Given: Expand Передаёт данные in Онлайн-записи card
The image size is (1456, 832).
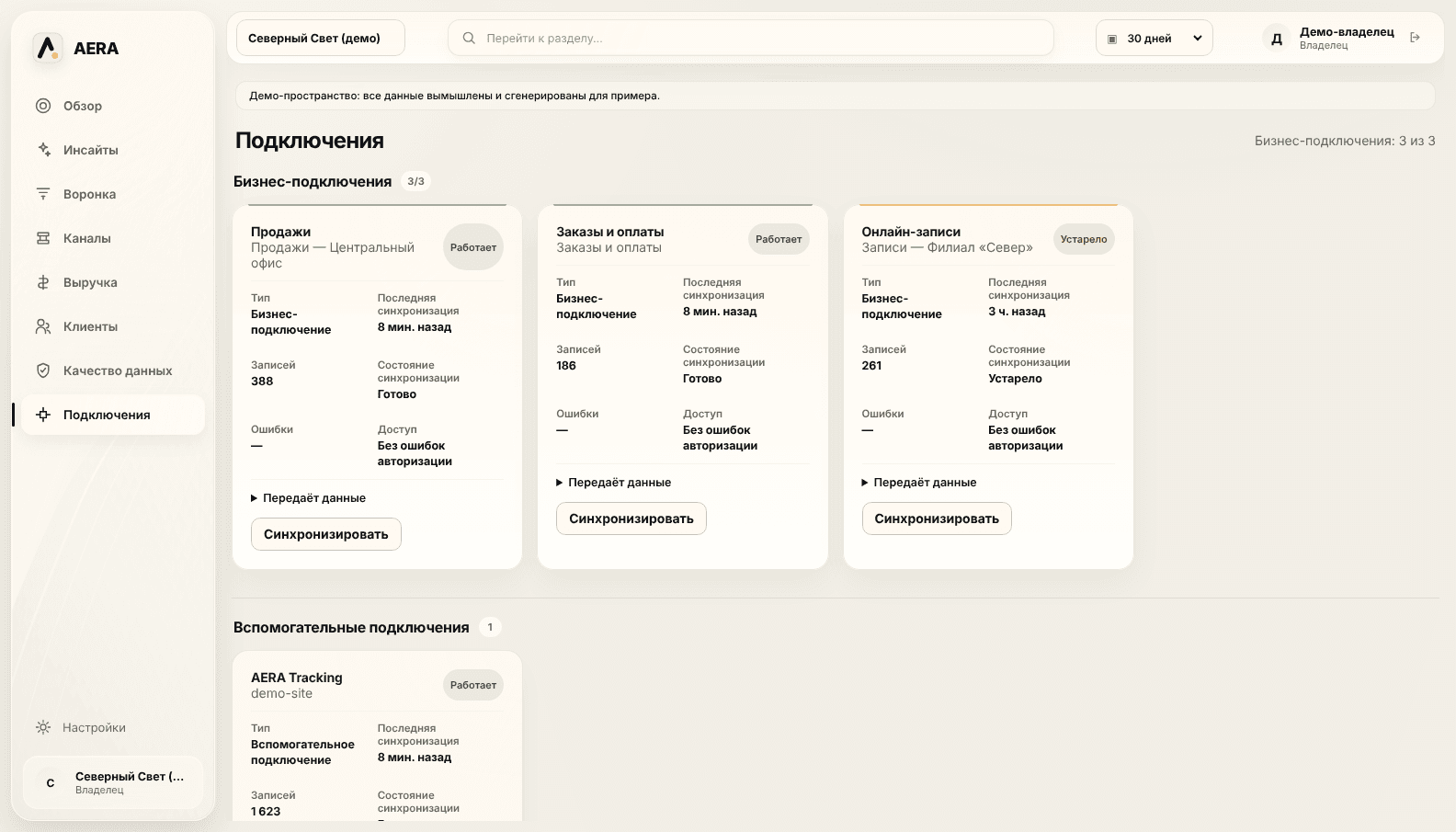Looking at the screenshot, I should (919, 483).
